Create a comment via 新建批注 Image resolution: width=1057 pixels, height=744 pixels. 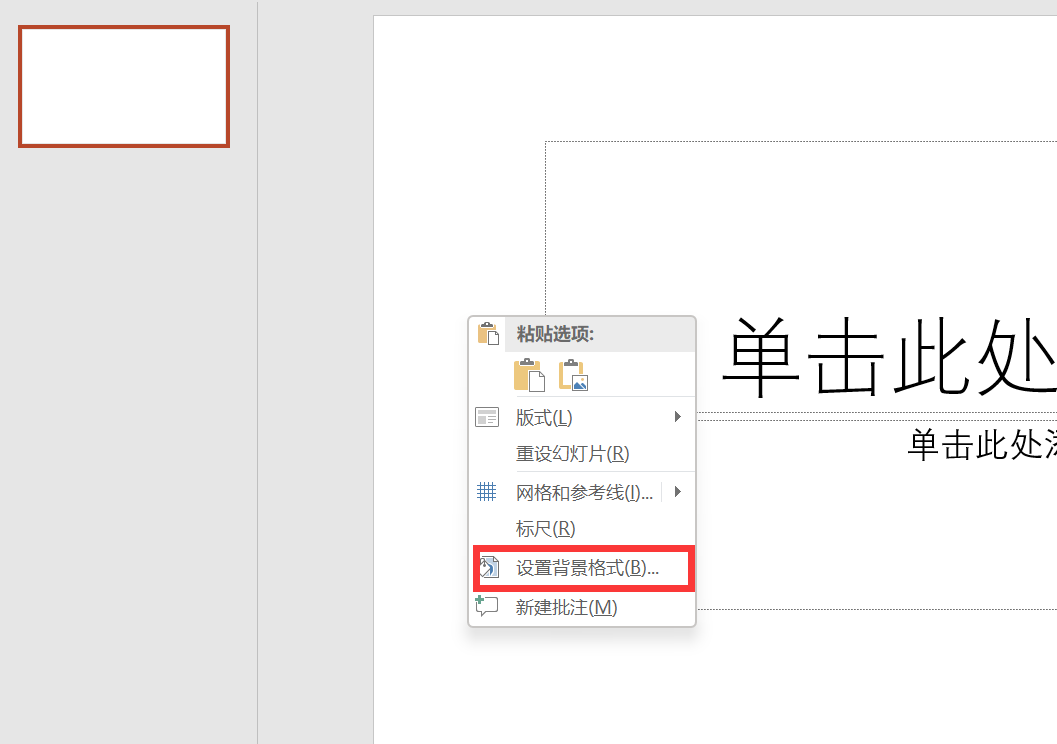(566, 607)
